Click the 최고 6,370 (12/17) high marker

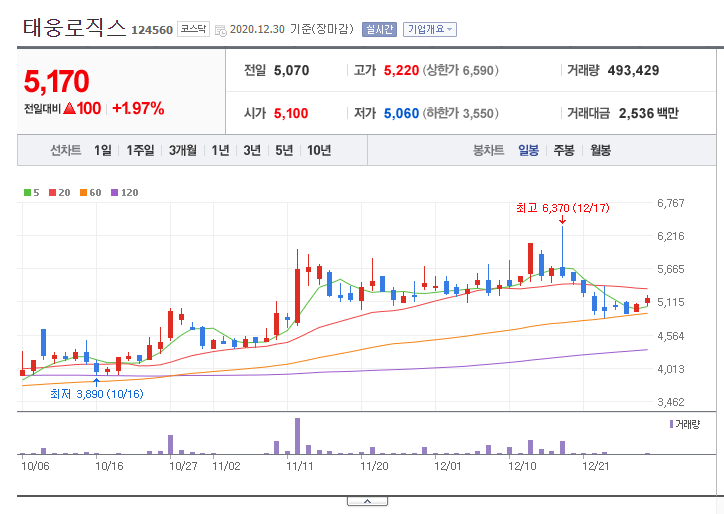(562, 208)
